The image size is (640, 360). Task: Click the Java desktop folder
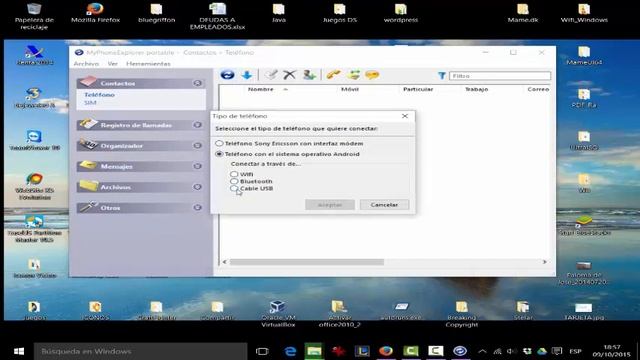click(279, 12)
